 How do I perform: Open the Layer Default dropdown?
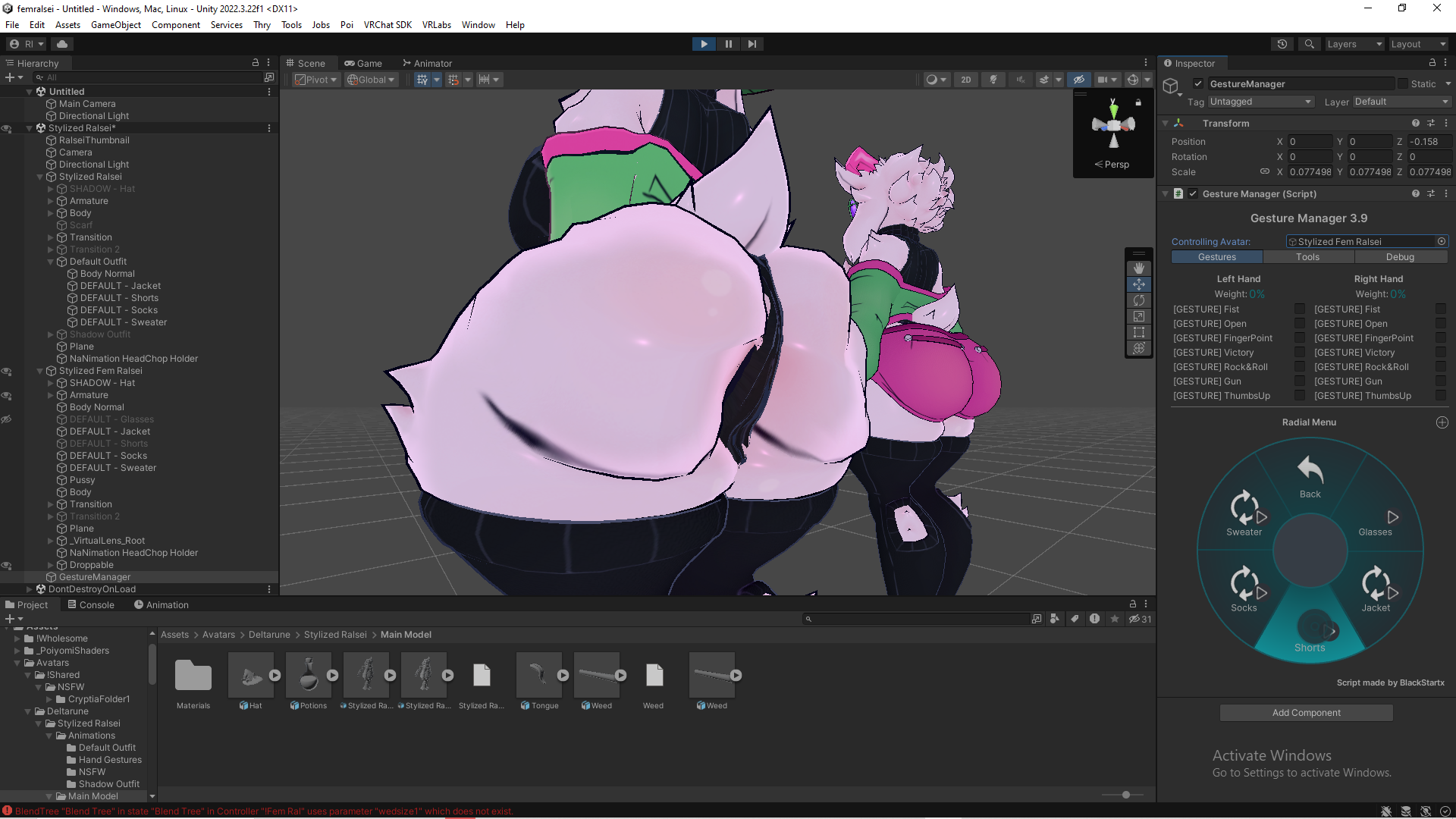[1401, 102]
